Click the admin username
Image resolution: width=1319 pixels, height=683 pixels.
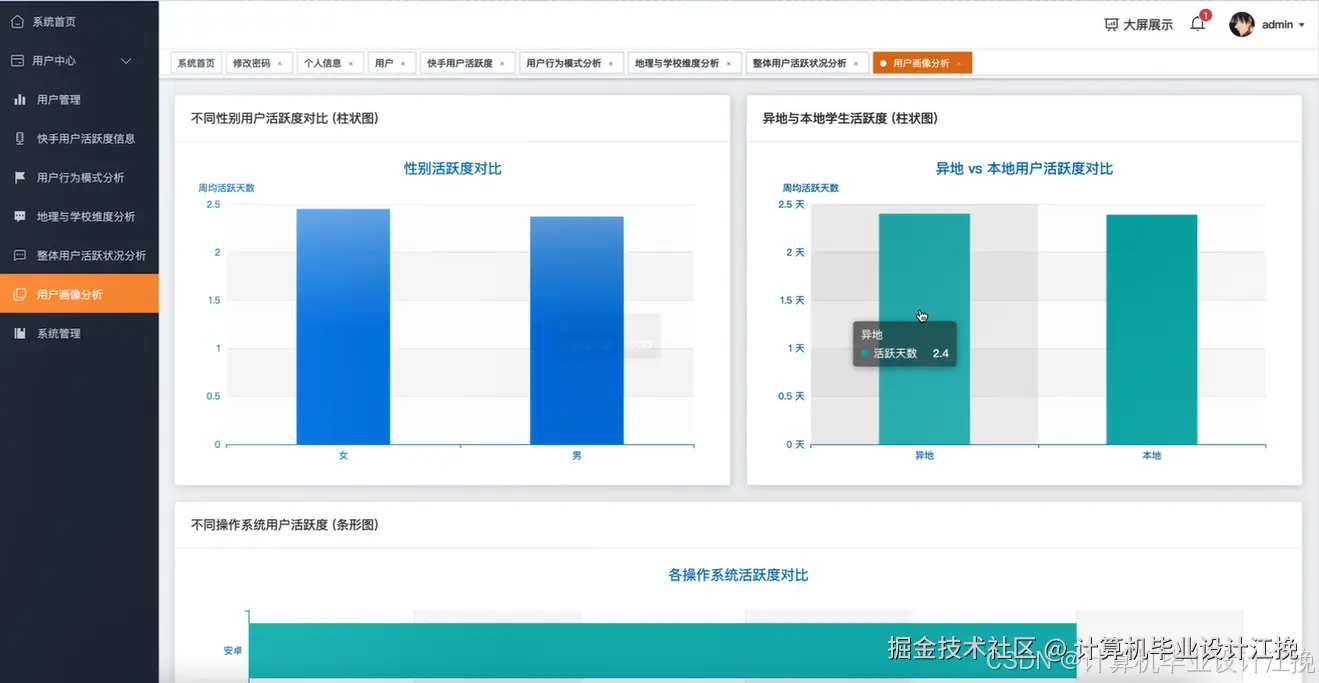pyautogui.click(x=1277, y=25)
